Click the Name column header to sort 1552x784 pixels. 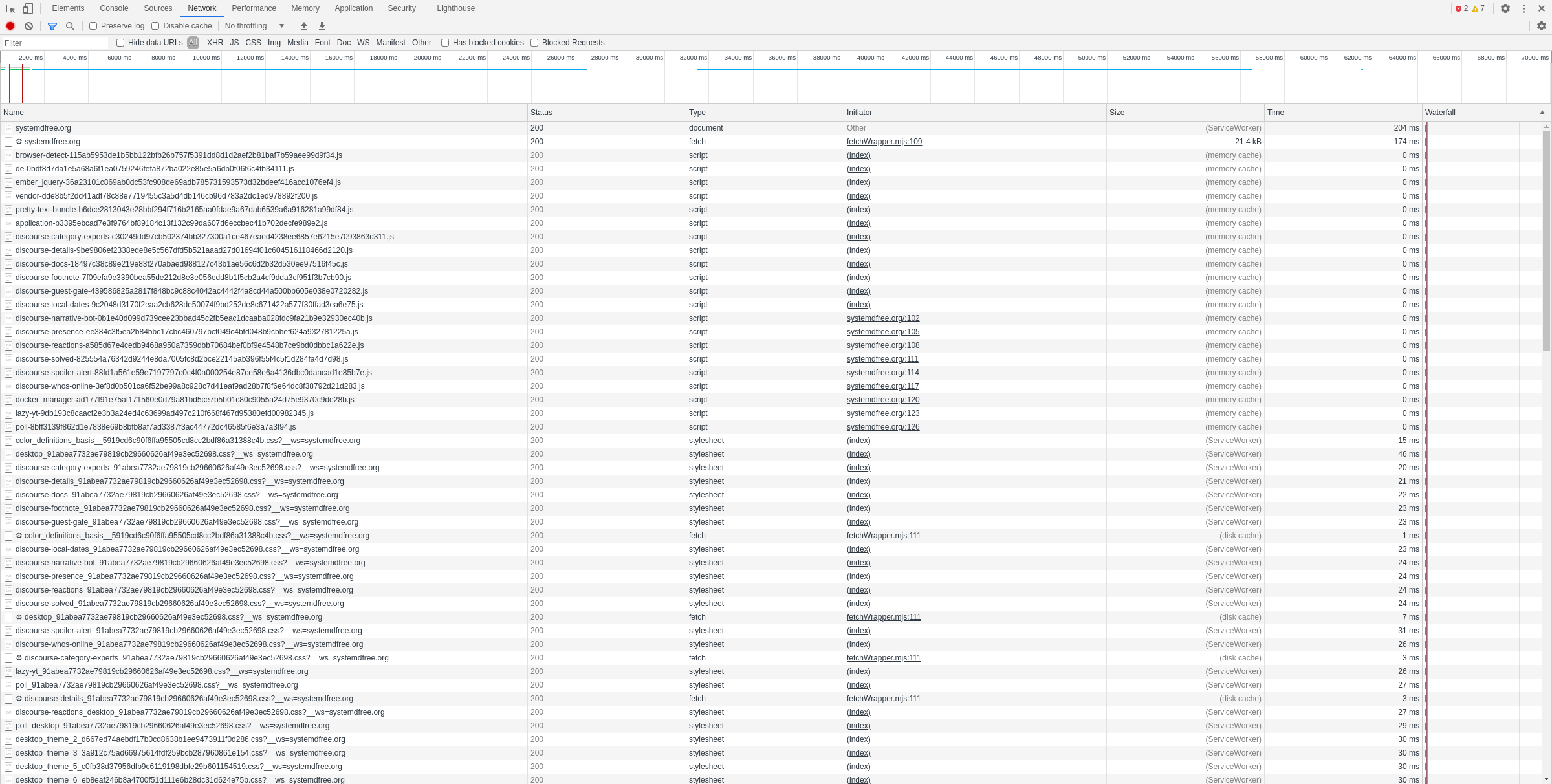click(14, 112)
